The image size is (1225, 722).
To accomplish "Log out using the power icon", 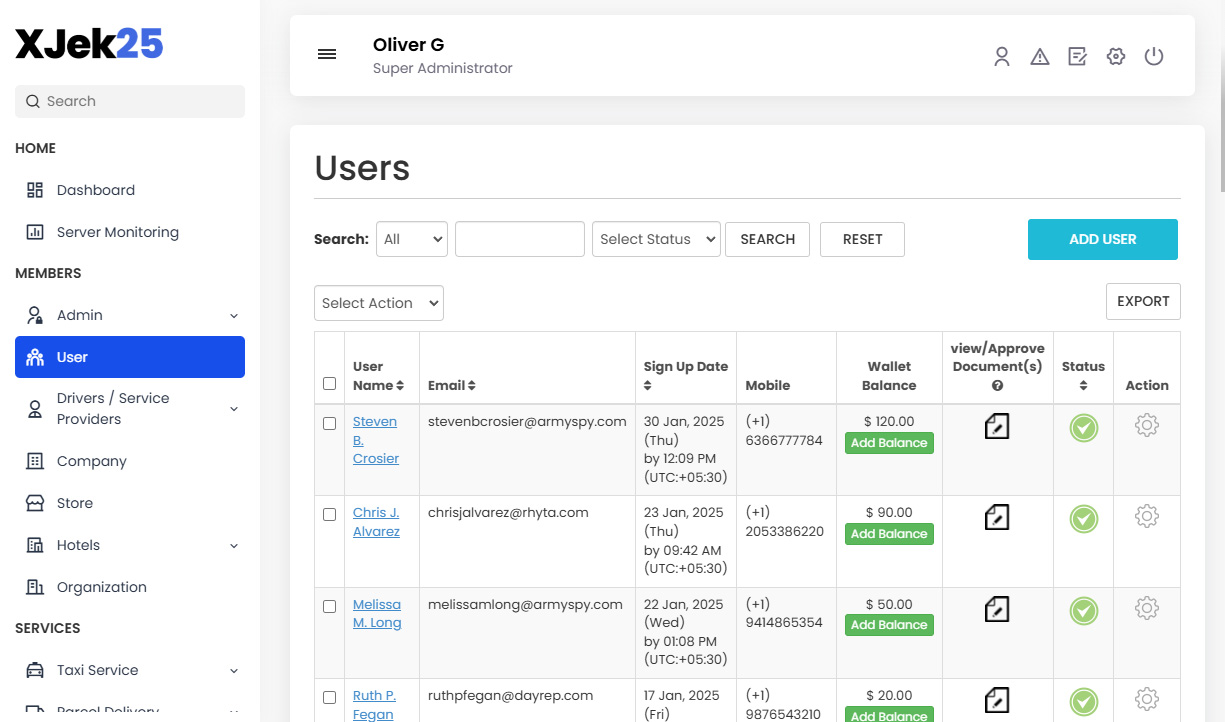I will (1153, 56).
